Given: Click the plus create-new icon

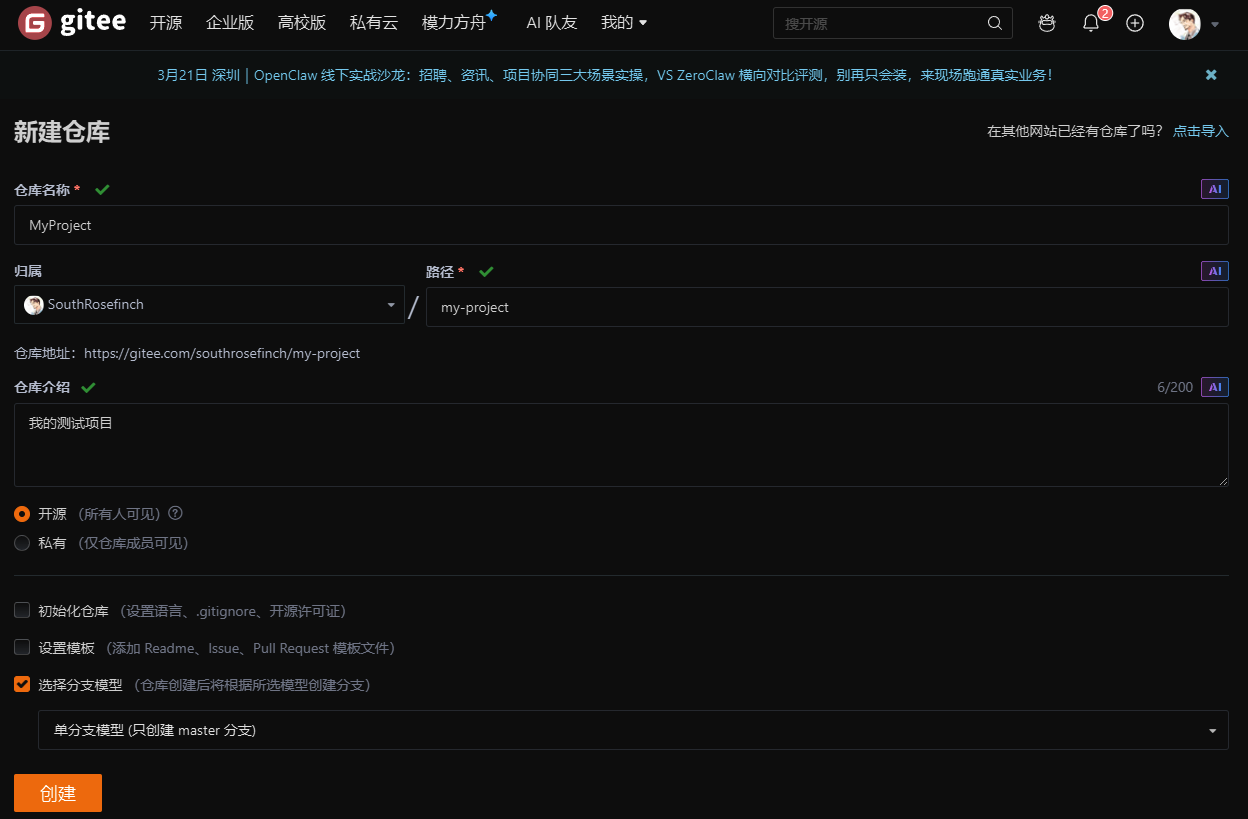Looking at the screenshot, I should click(x=1135, y=23).
